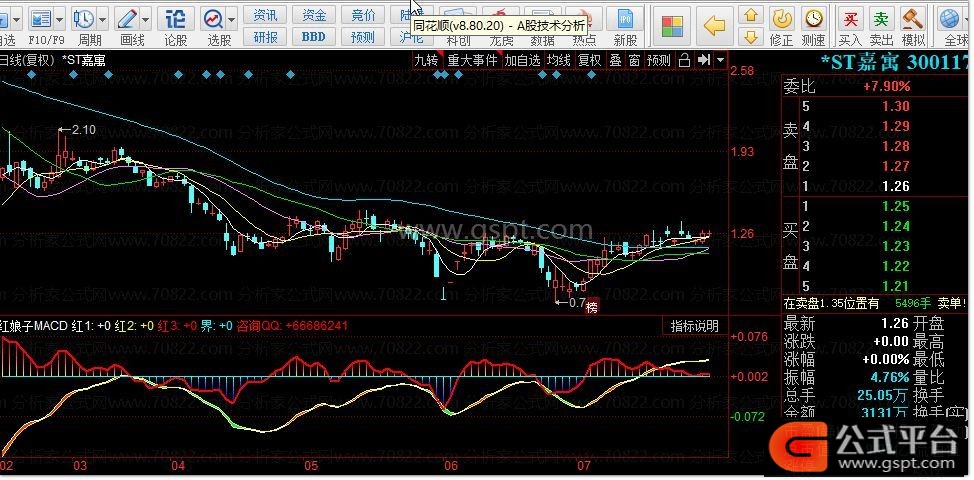Expand the dropdown arrow beside 自选
Screen dimensions: 974x480
tap(16, 19)
